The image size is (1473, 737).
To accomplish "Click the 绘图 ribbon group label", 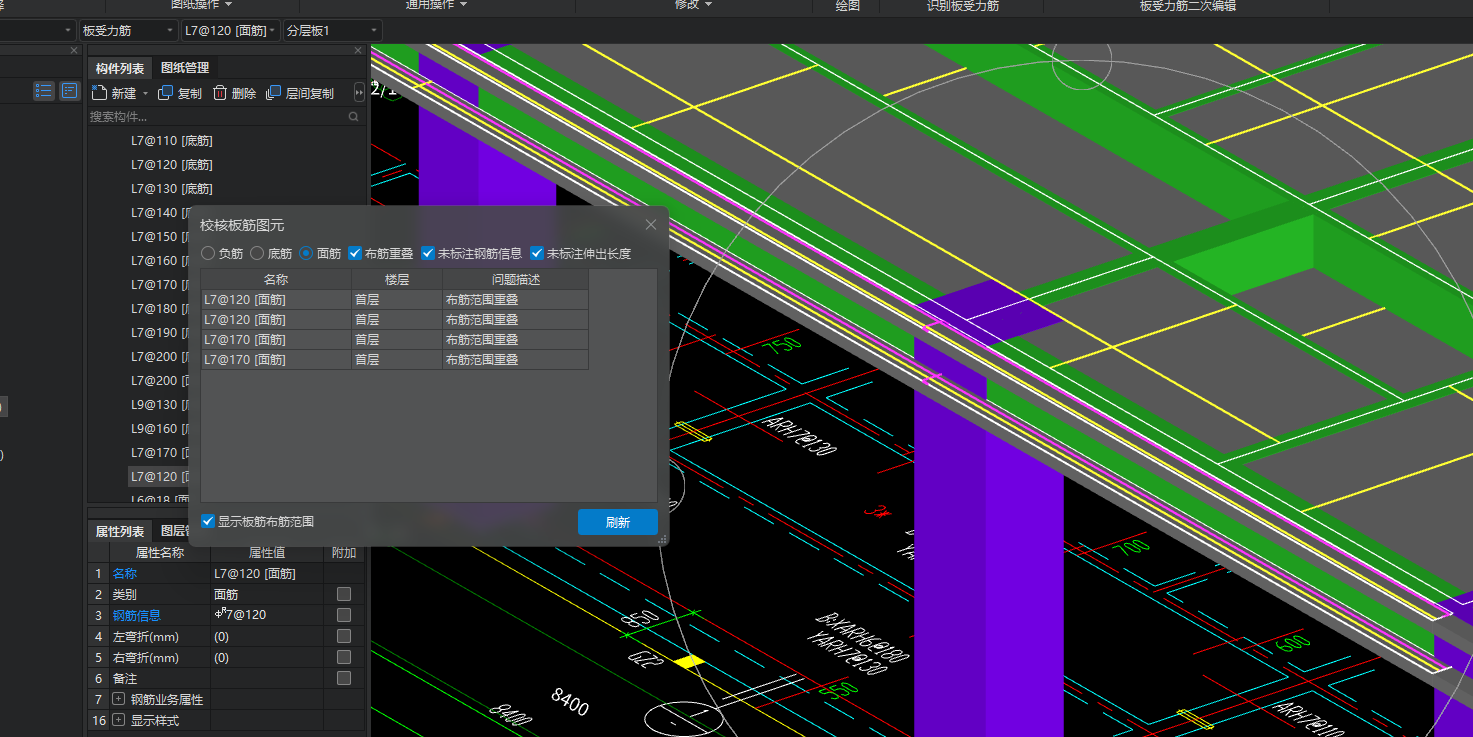I will [x=848, y=6].
